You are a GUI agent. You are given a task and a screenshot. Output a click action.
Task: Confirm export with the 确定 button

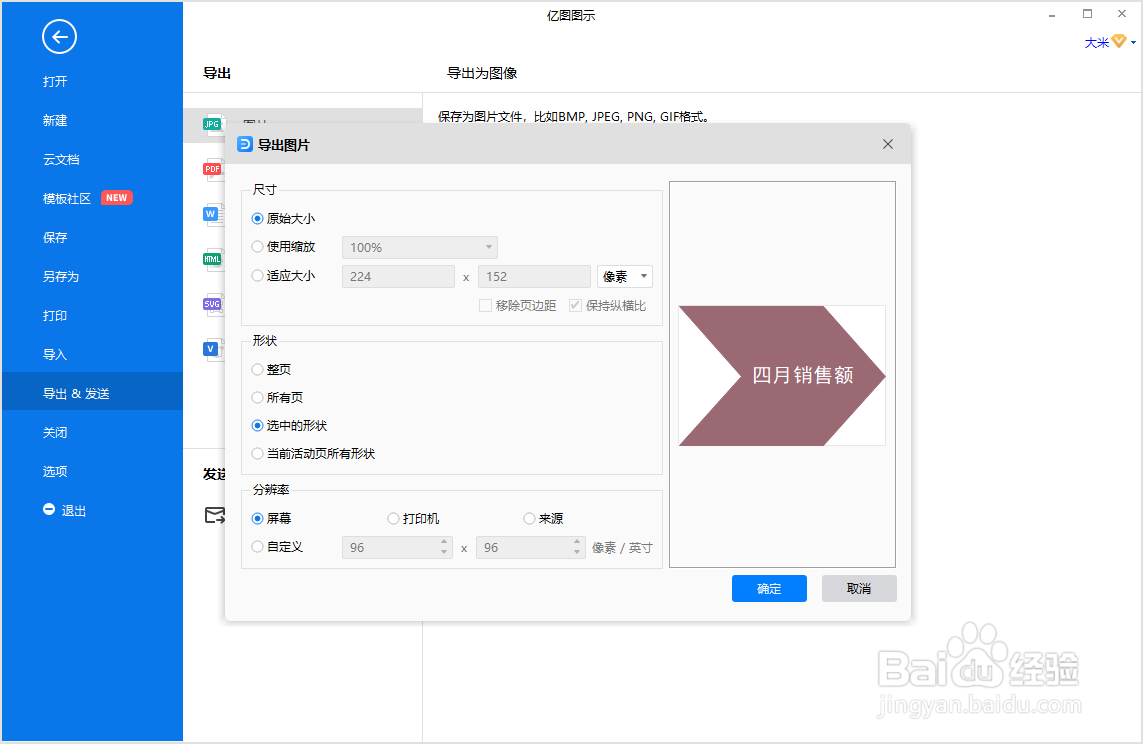[769, 588]
